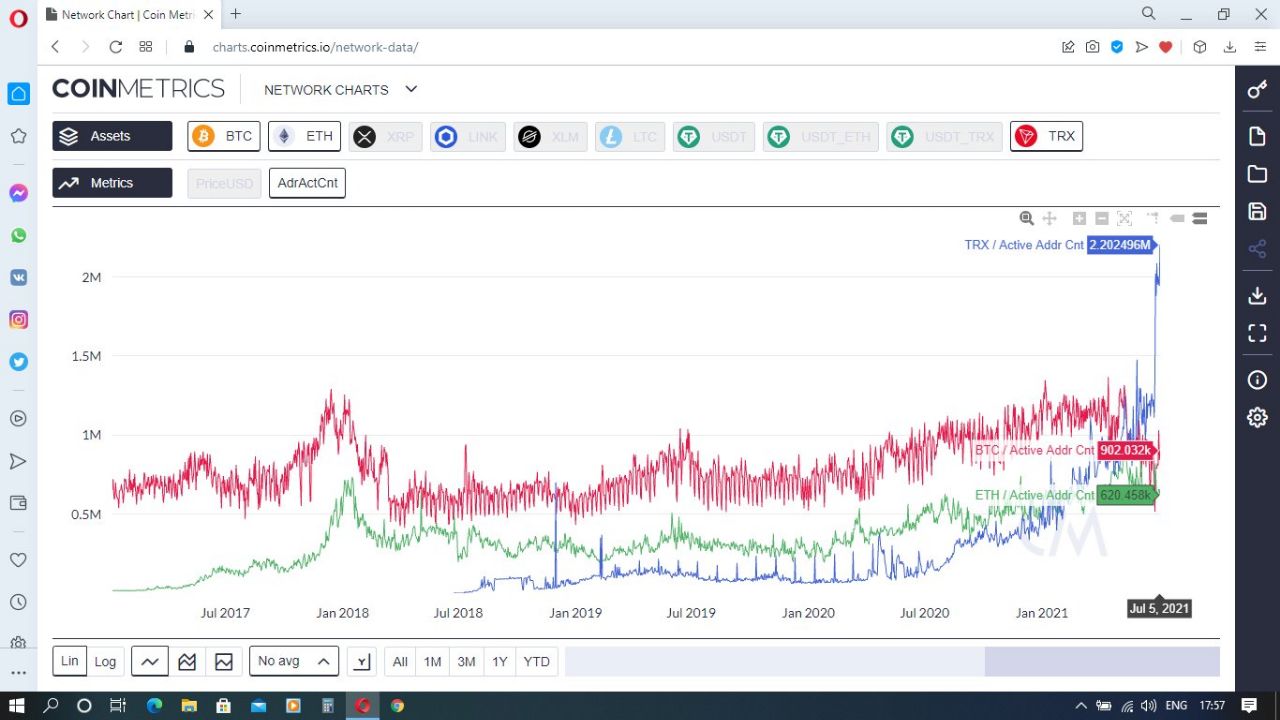Share the chart

coord(1257,249)
